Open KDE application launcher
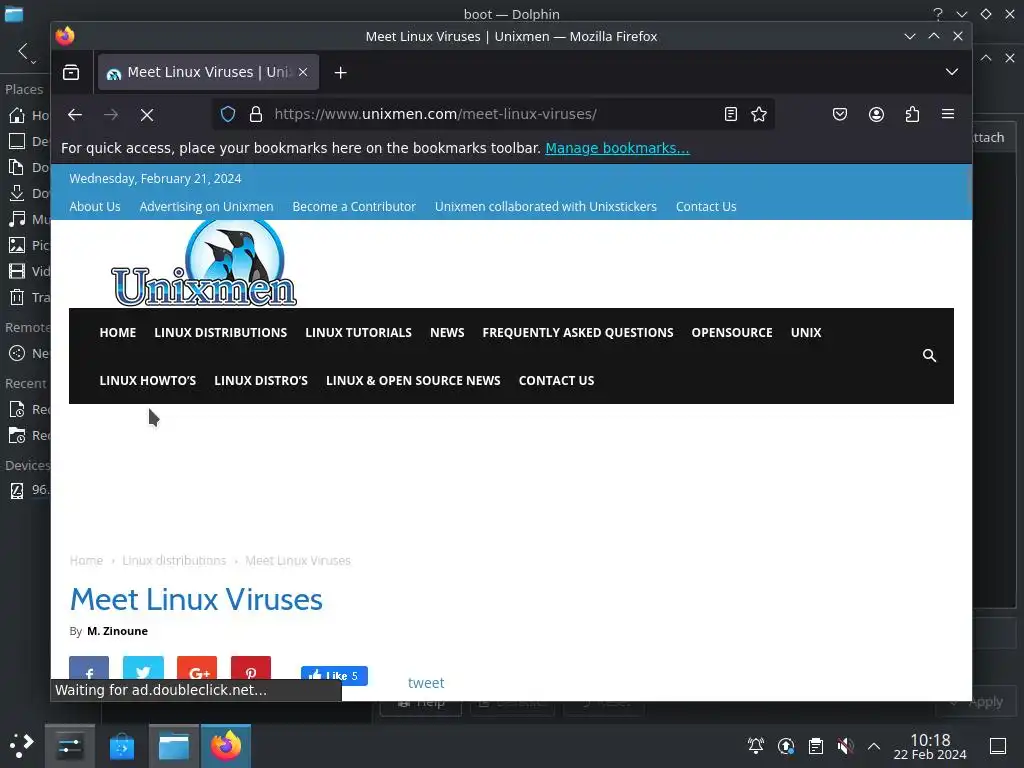The width and height of the screenshot is (1024, 768). tap(21, 746)
